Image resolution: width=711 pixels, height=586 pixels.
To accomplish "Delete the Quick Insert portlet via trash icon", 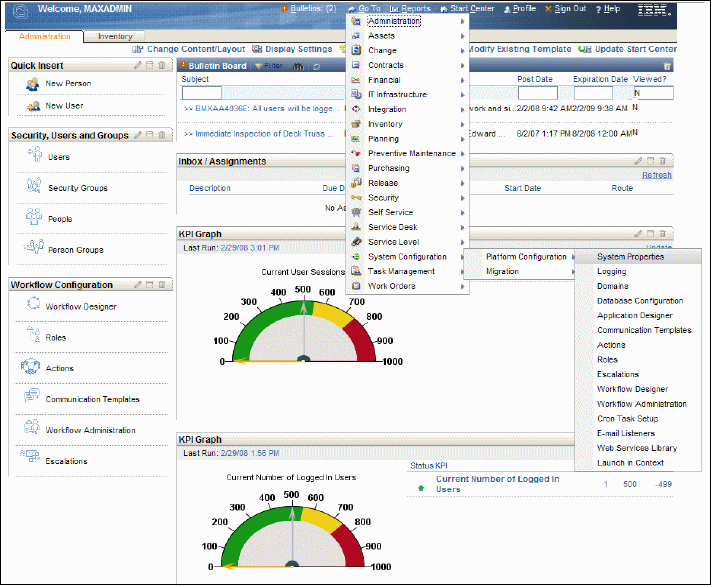I will 162,65.
